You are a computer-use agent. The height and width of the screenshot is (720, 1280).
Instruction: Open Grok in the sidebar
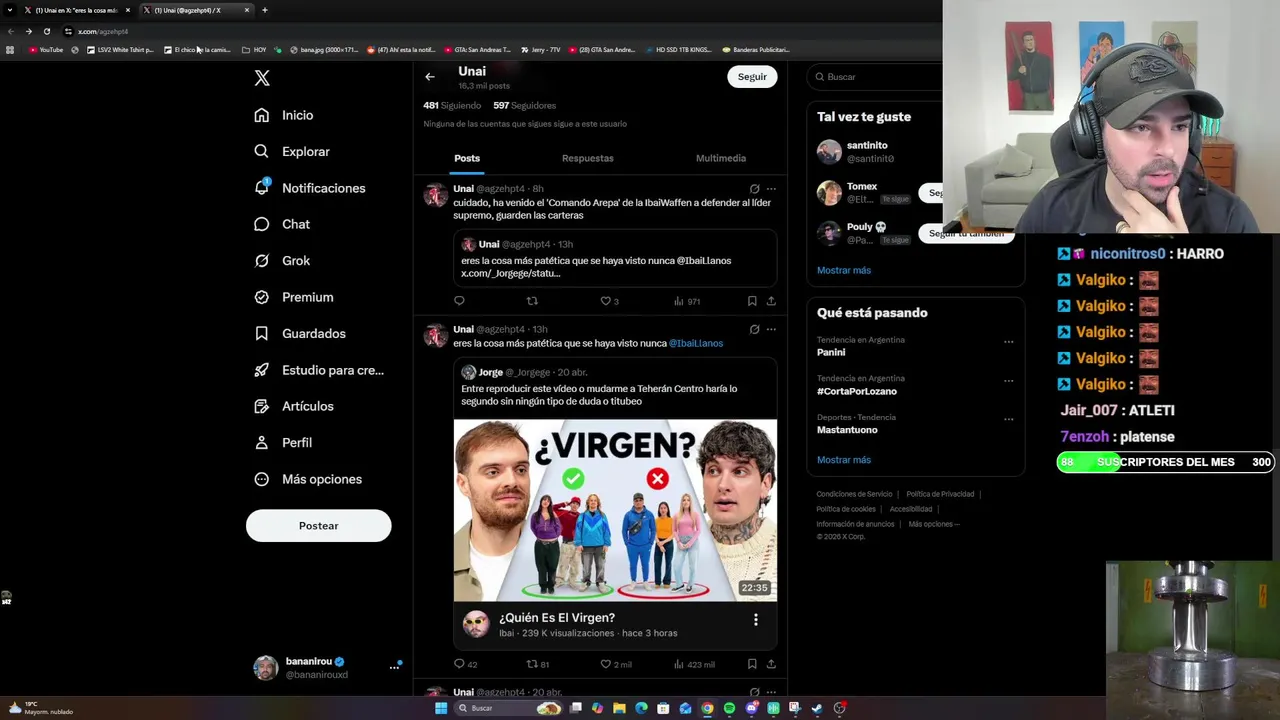pos(282,261)
